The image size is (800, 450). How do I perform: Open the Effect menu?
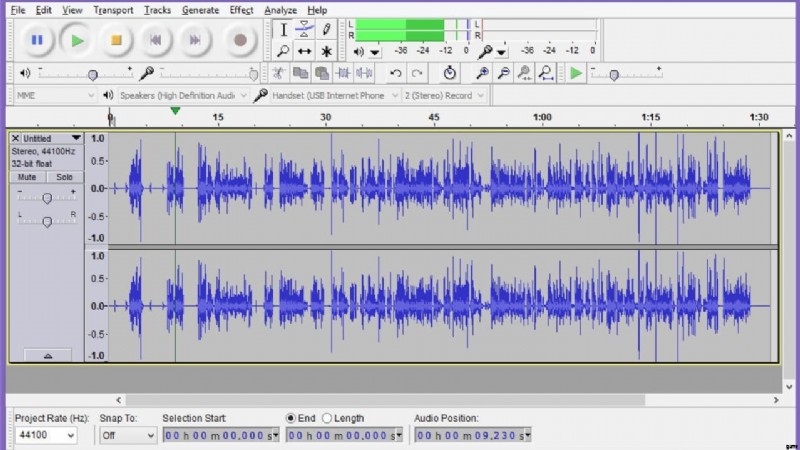click(x=241, y=10)
